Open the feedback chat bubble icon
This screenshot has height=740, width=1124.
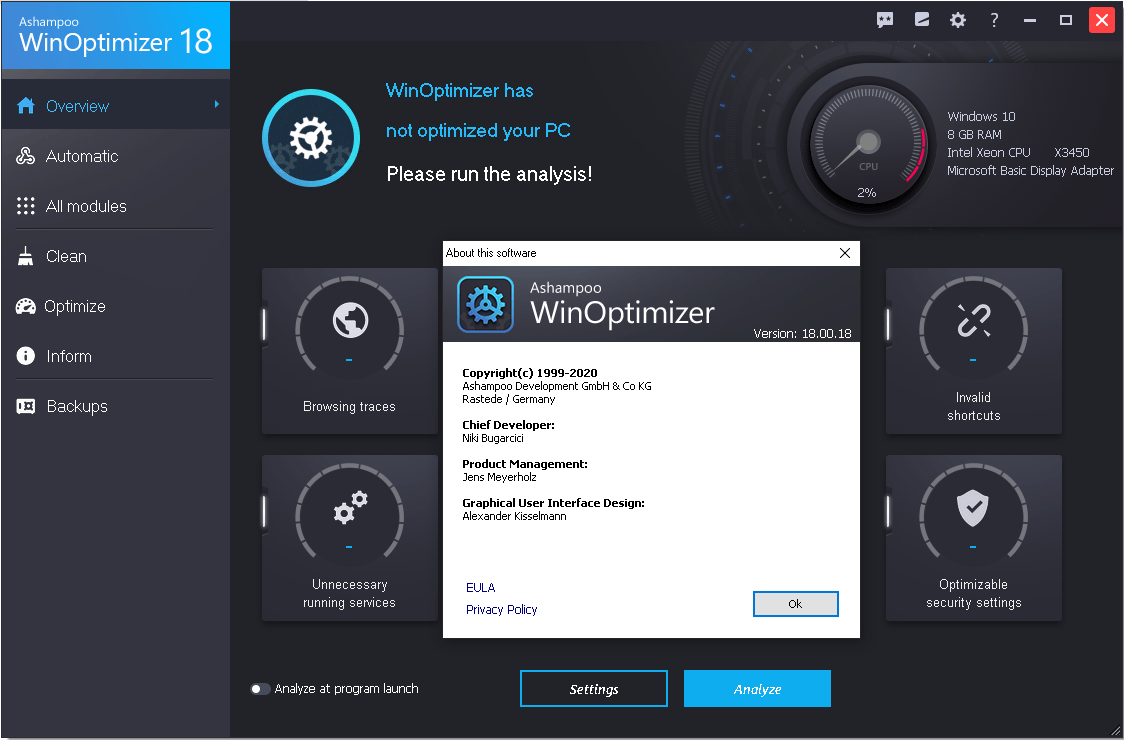coord(885,20)
